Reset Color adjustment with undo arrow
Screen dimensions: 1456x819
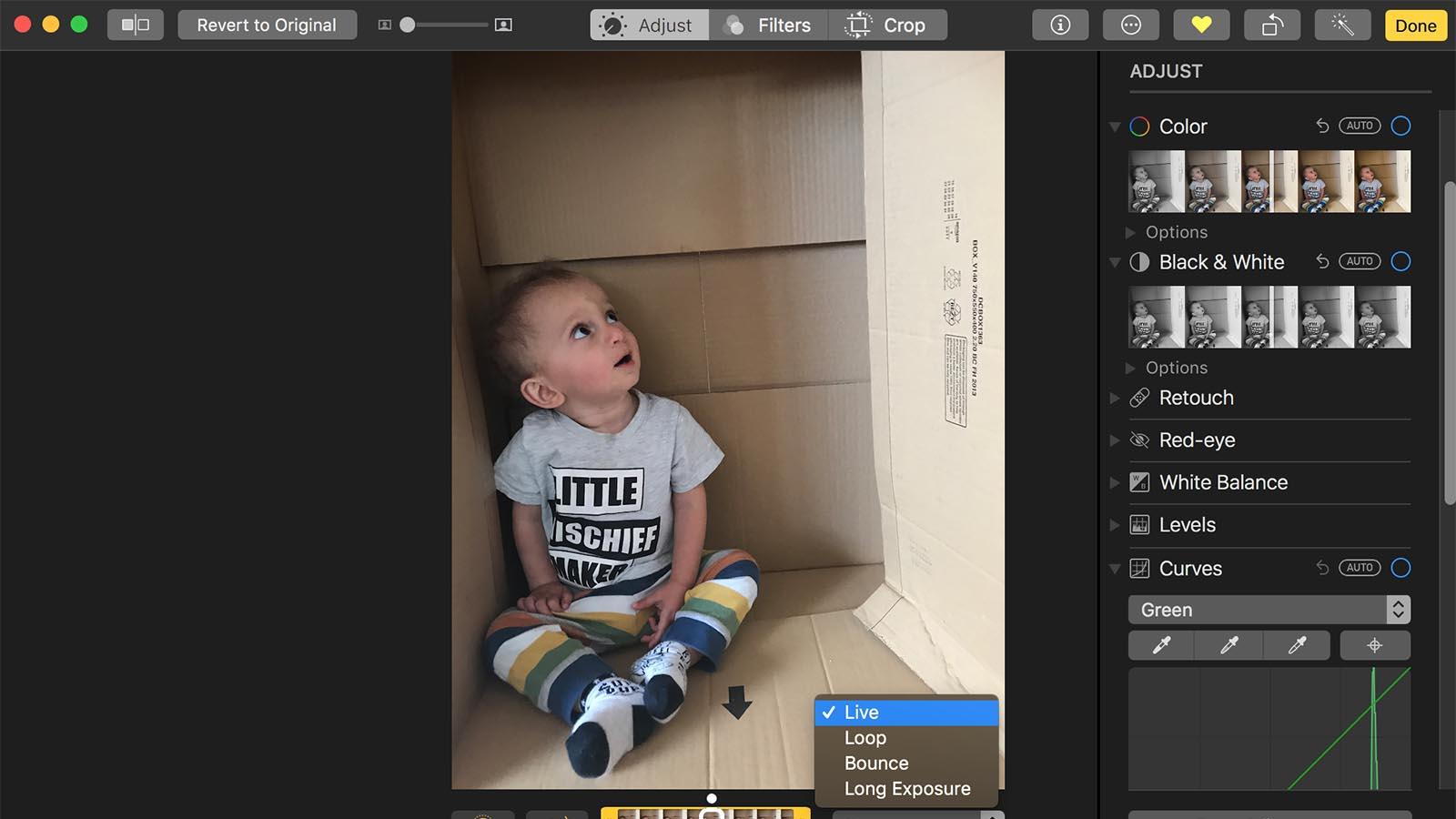point(1322,126)
